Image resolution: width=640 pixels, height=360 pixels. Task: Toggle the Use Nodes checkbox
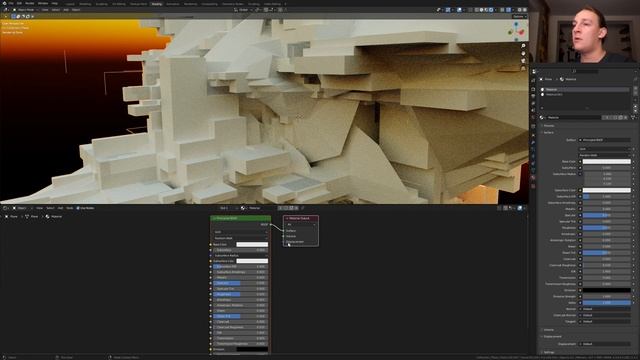(x=78, y=208)
